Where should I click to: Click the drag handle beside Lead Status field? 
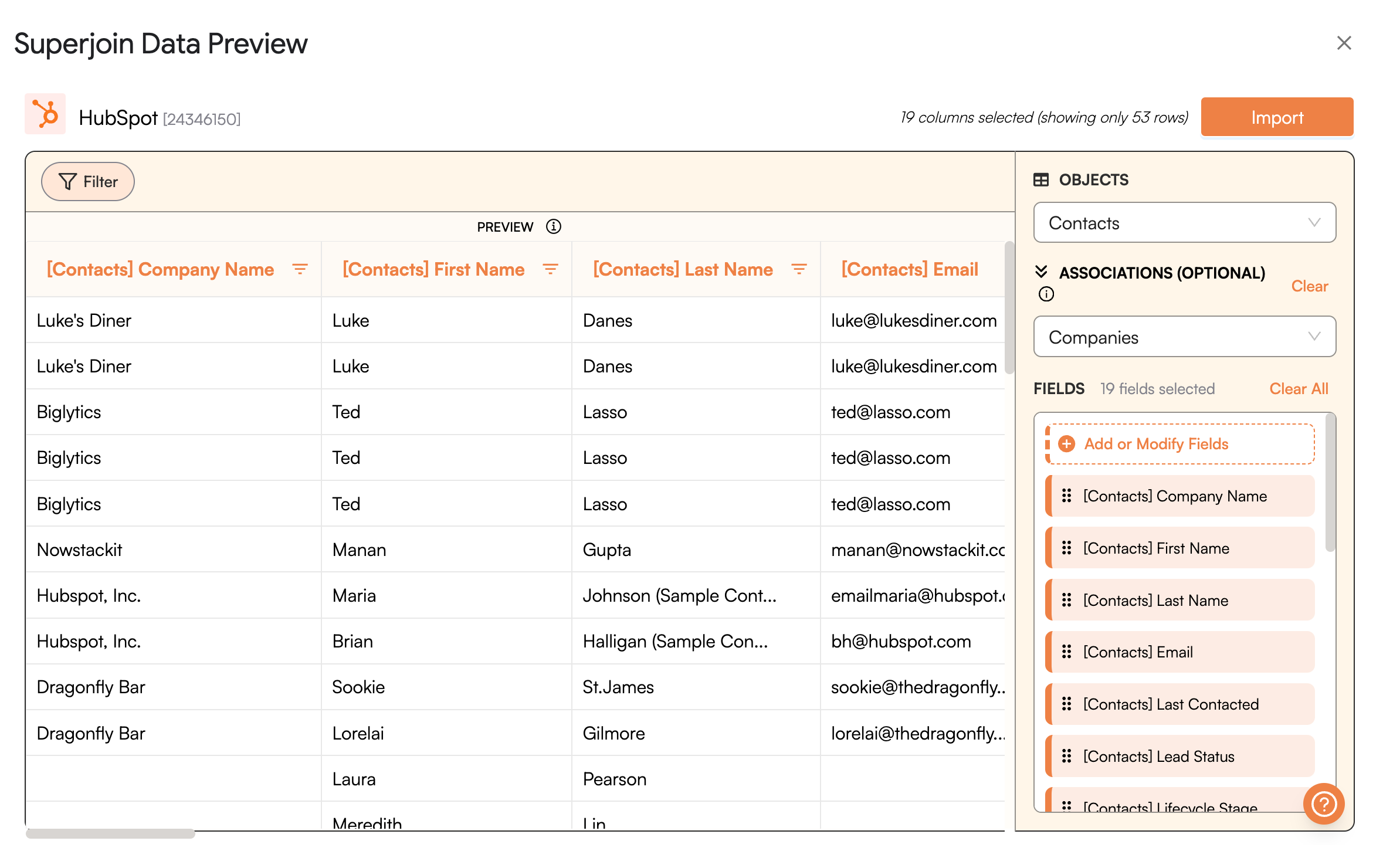pyautogui.click(x=1066, y=757)
